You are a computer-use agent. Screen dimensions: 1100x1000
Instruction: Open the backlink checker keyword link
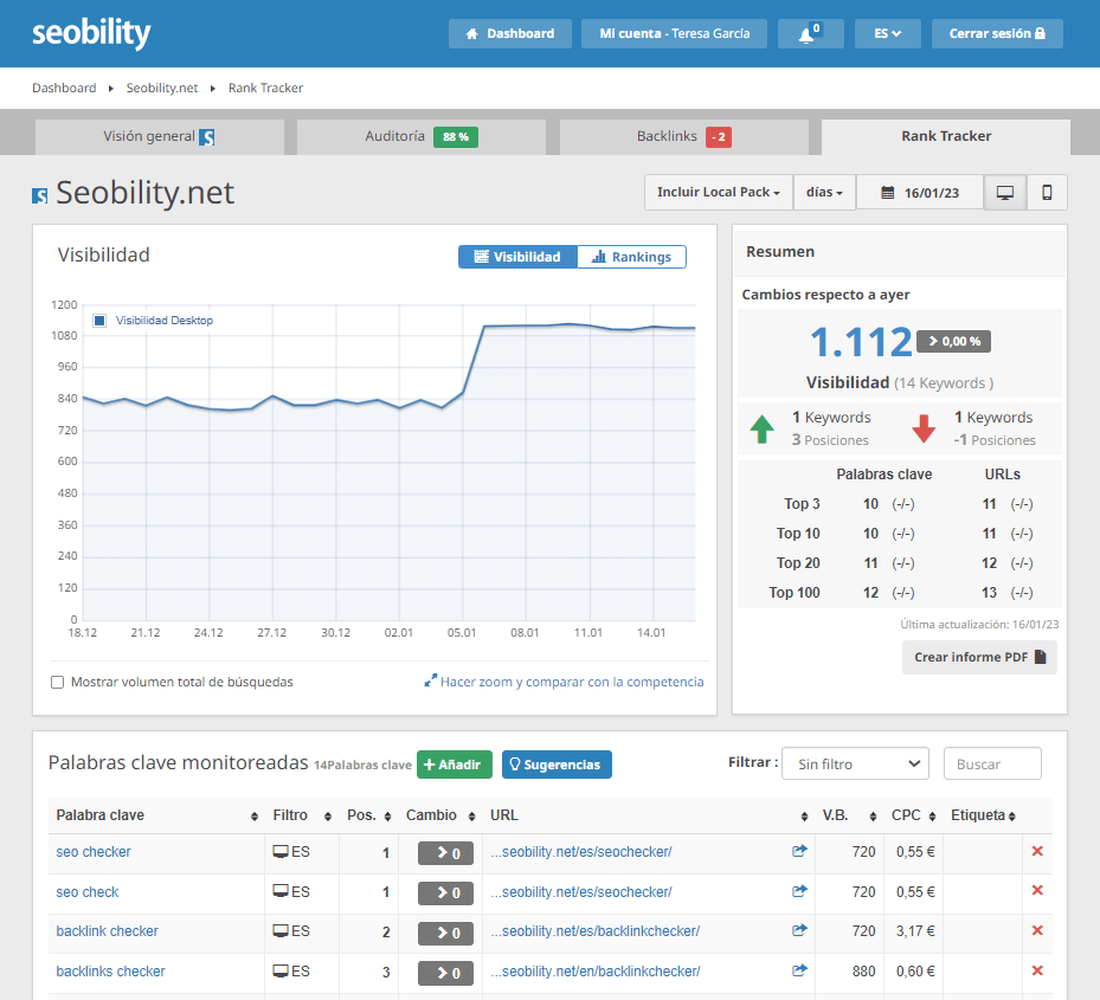(107, 931)
